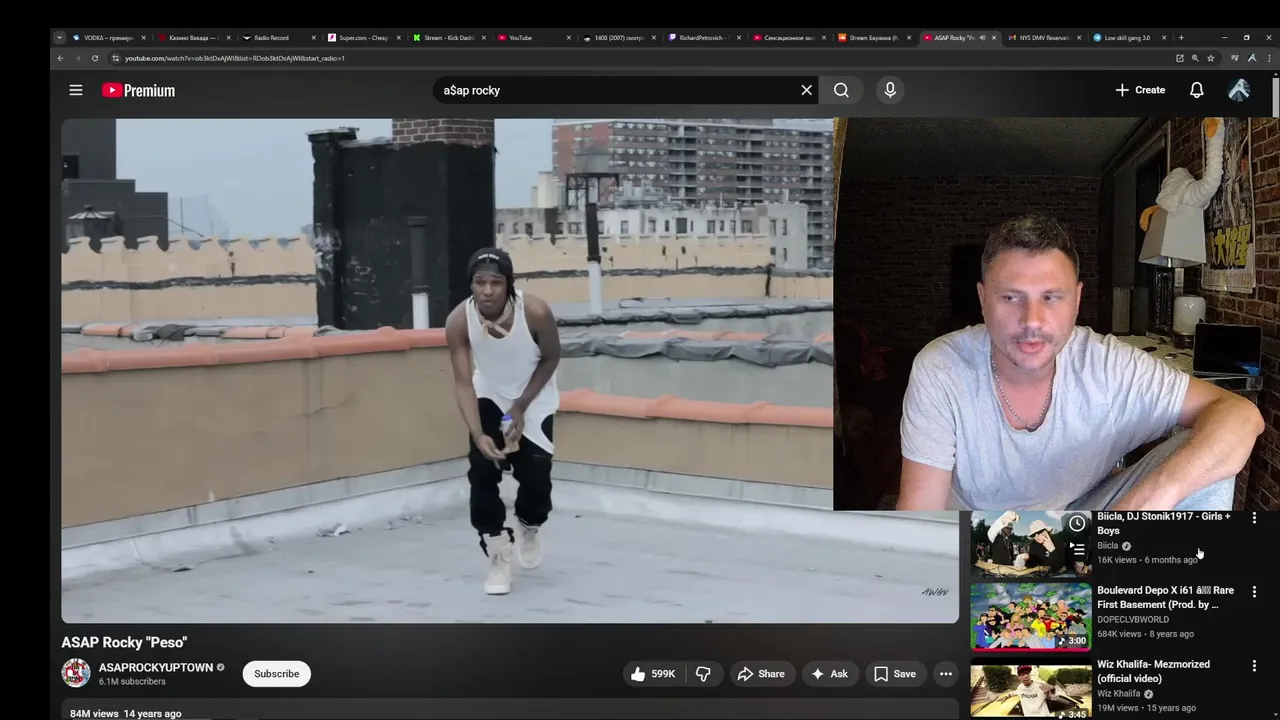This screenshot has height=720, width=1280.
Task: Add Girls + Boys video to queue
Action: [1077, 549]
